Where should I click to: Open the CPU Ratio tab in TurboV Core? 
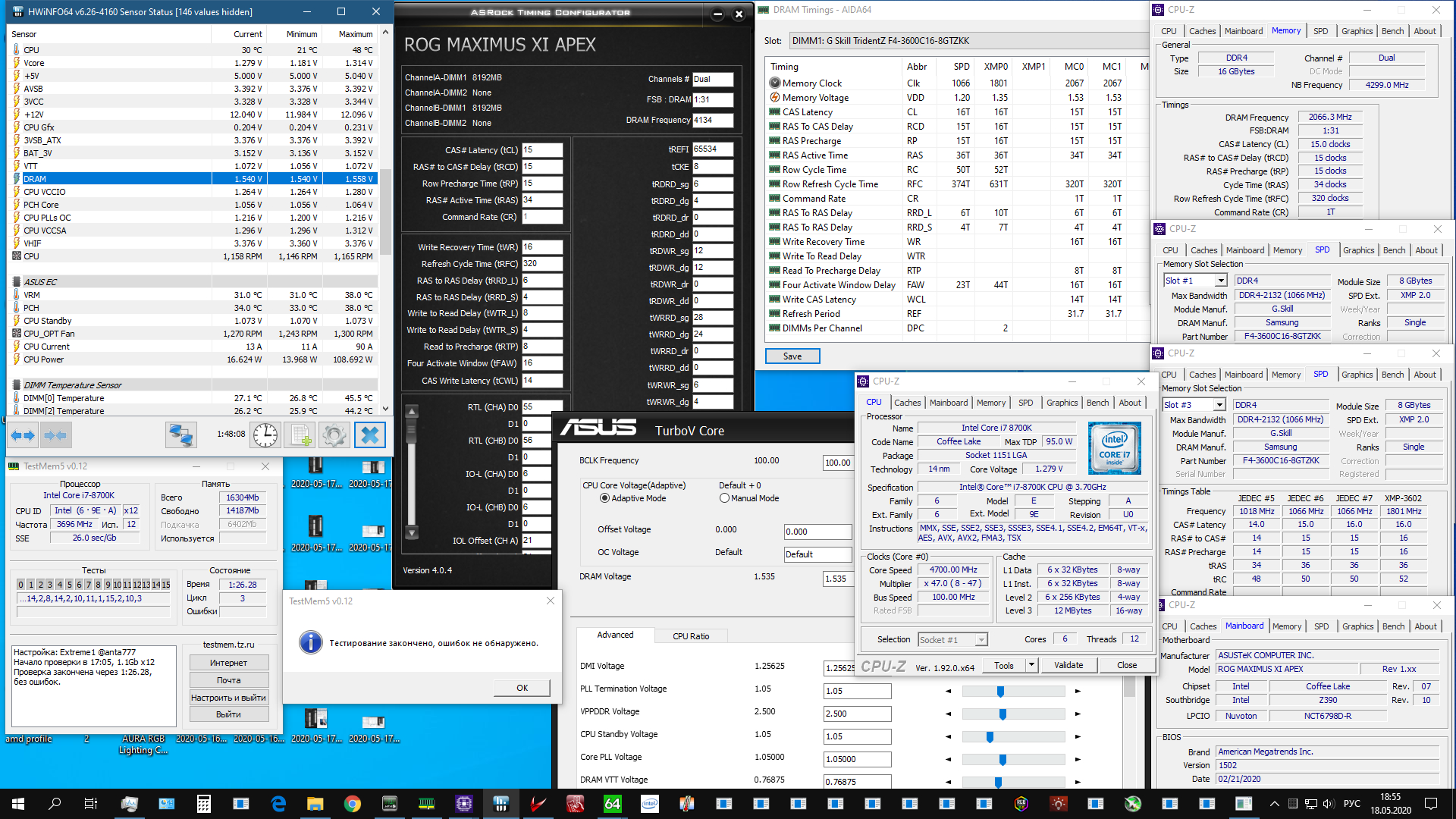tap(691, 636)
